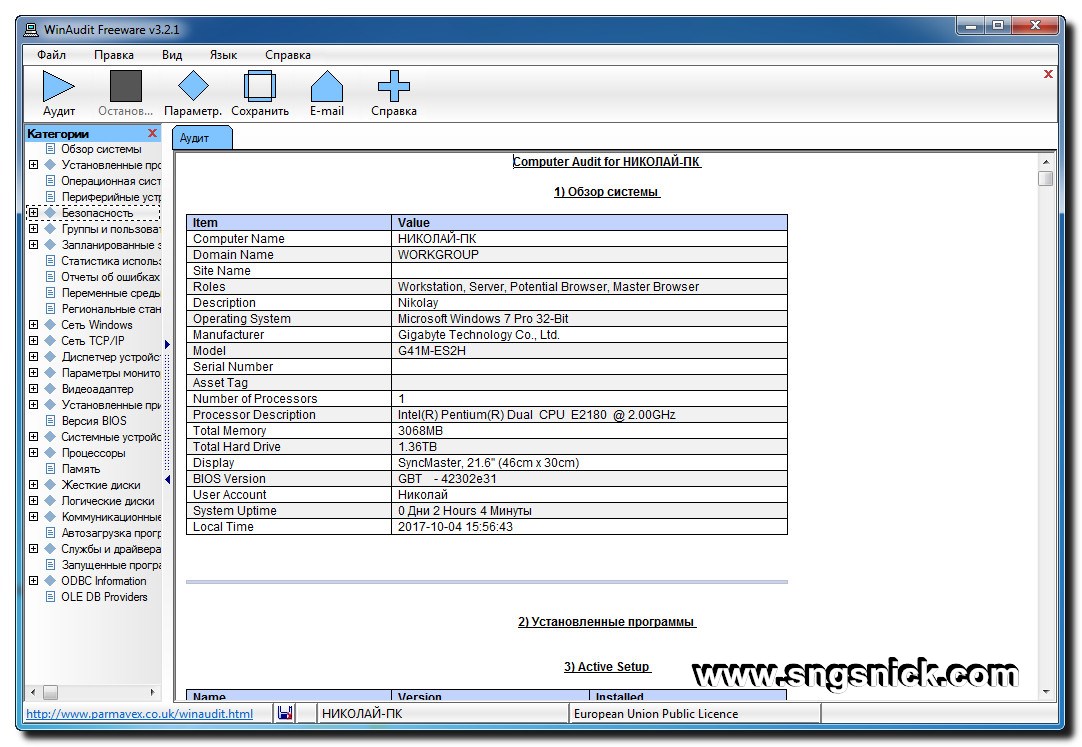Click the 3) Active Setup heading link
Image resolution: width=1082 pixels, height=747 pixels.
(607, 666)
